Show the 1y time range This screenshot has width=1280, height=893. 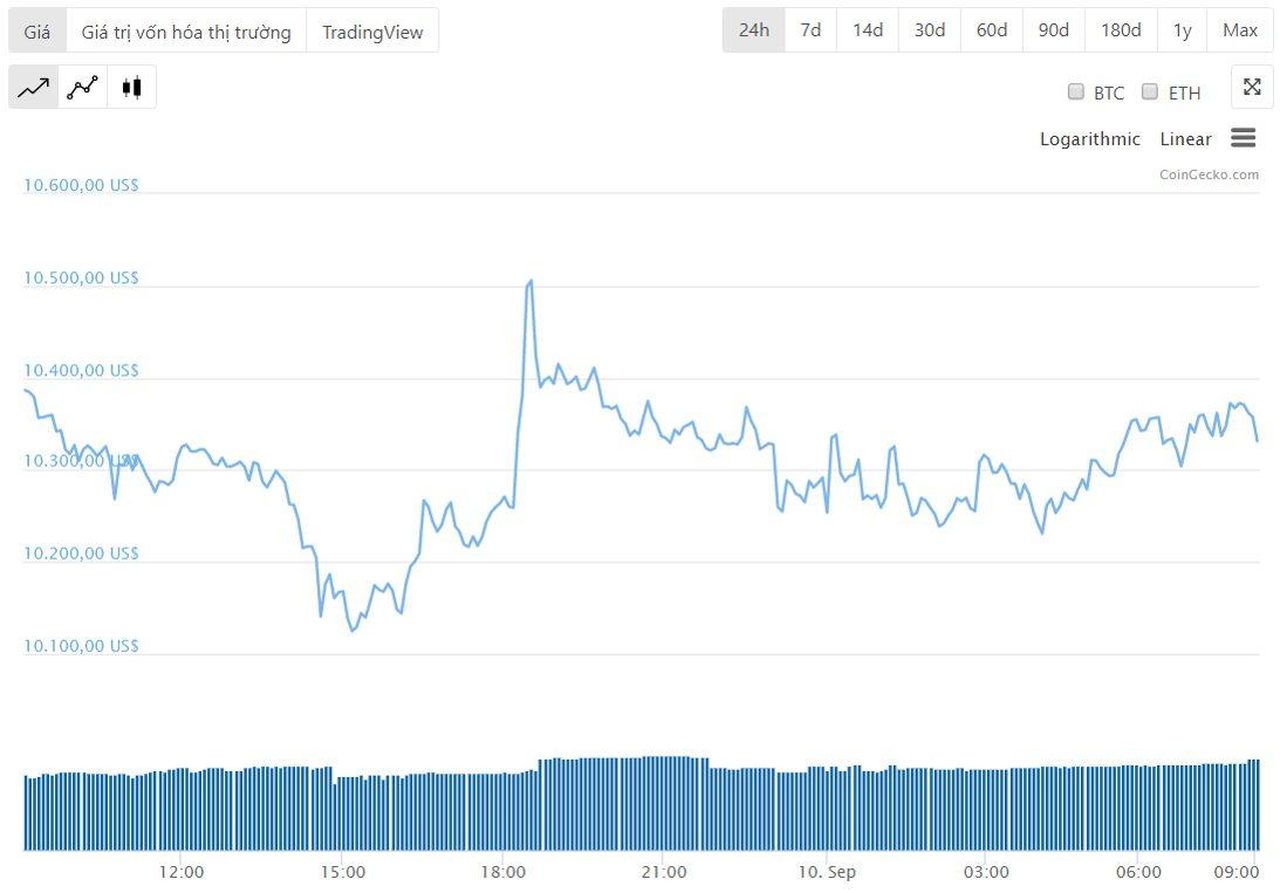point(1182,30)
